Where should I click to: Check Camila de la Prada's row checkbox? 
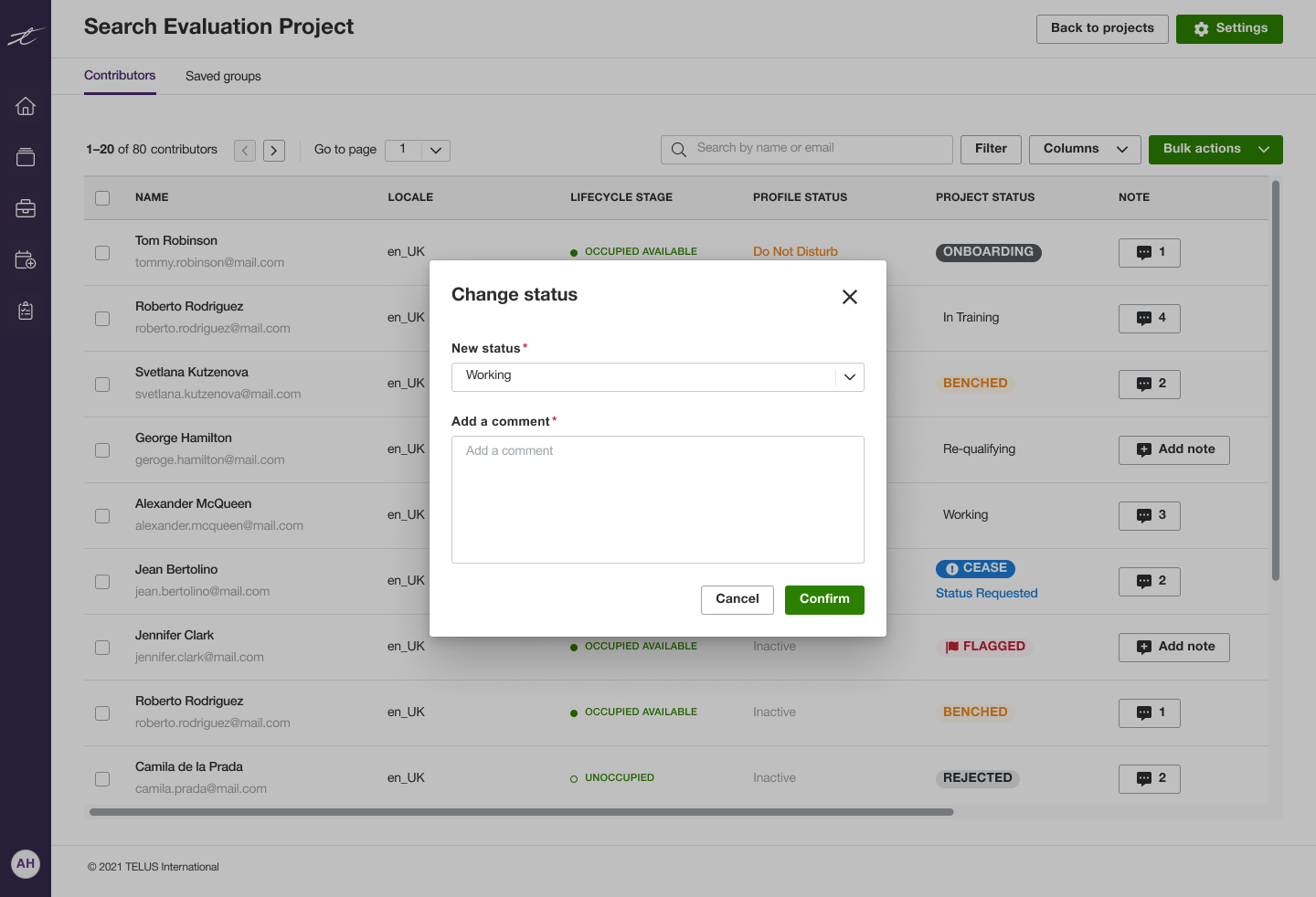[x=101, y=779]
